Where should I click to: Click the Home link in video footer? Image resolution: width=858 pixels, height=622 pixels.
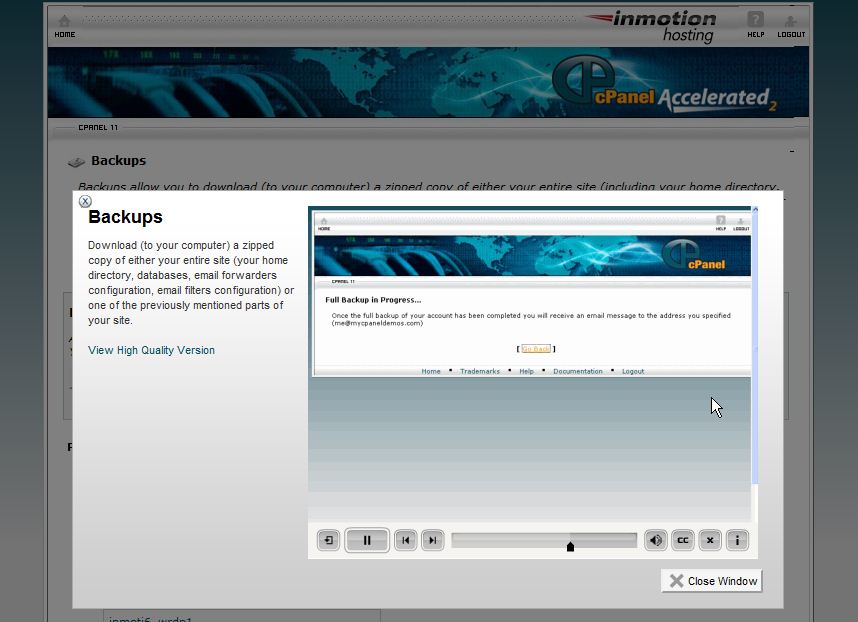tap(431, 371)
